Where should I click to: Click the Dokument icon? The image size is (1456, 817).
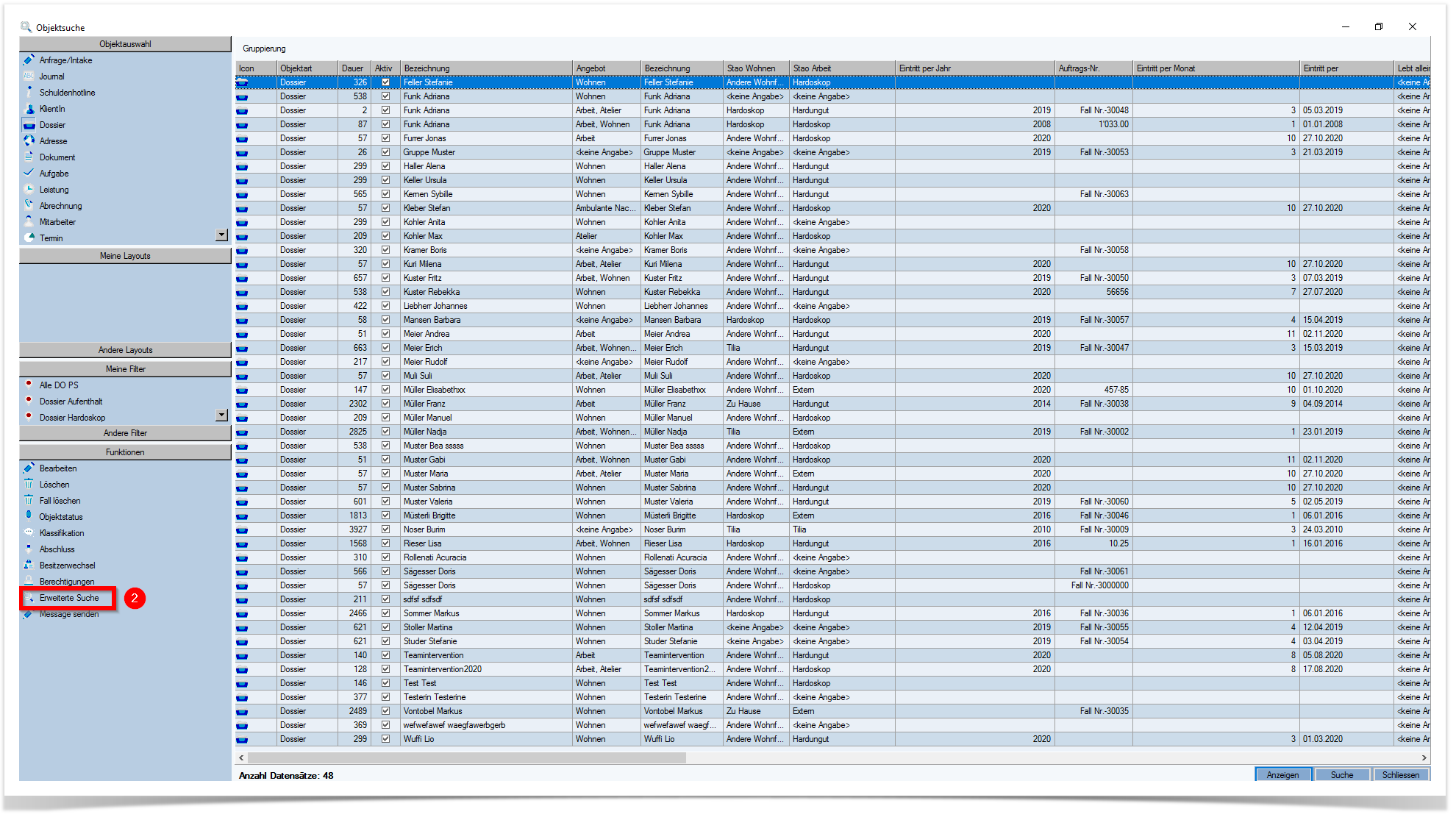click(29, 157)
